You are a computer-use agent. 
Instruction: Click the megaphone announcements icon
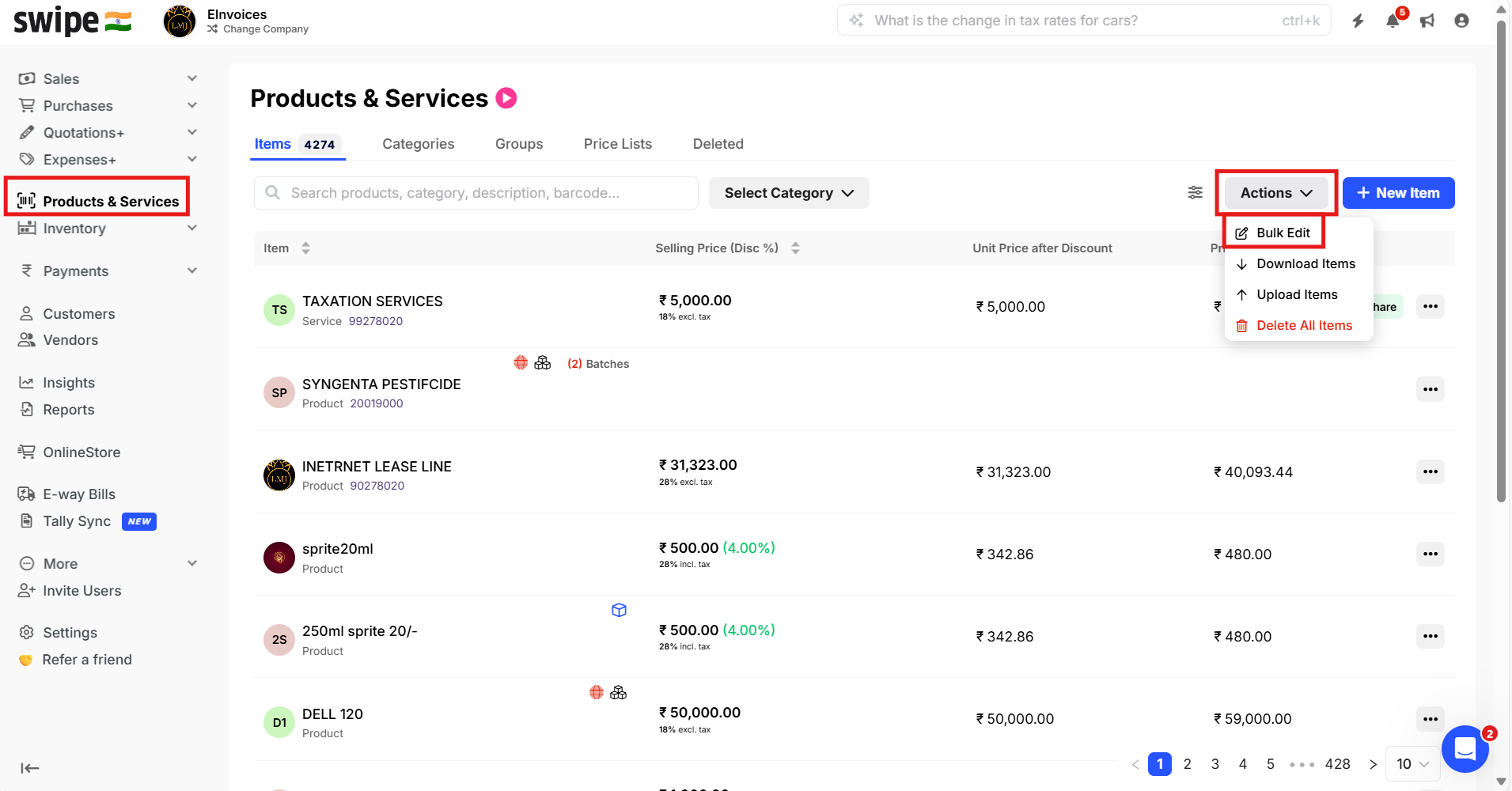[x=1427, y=21]
